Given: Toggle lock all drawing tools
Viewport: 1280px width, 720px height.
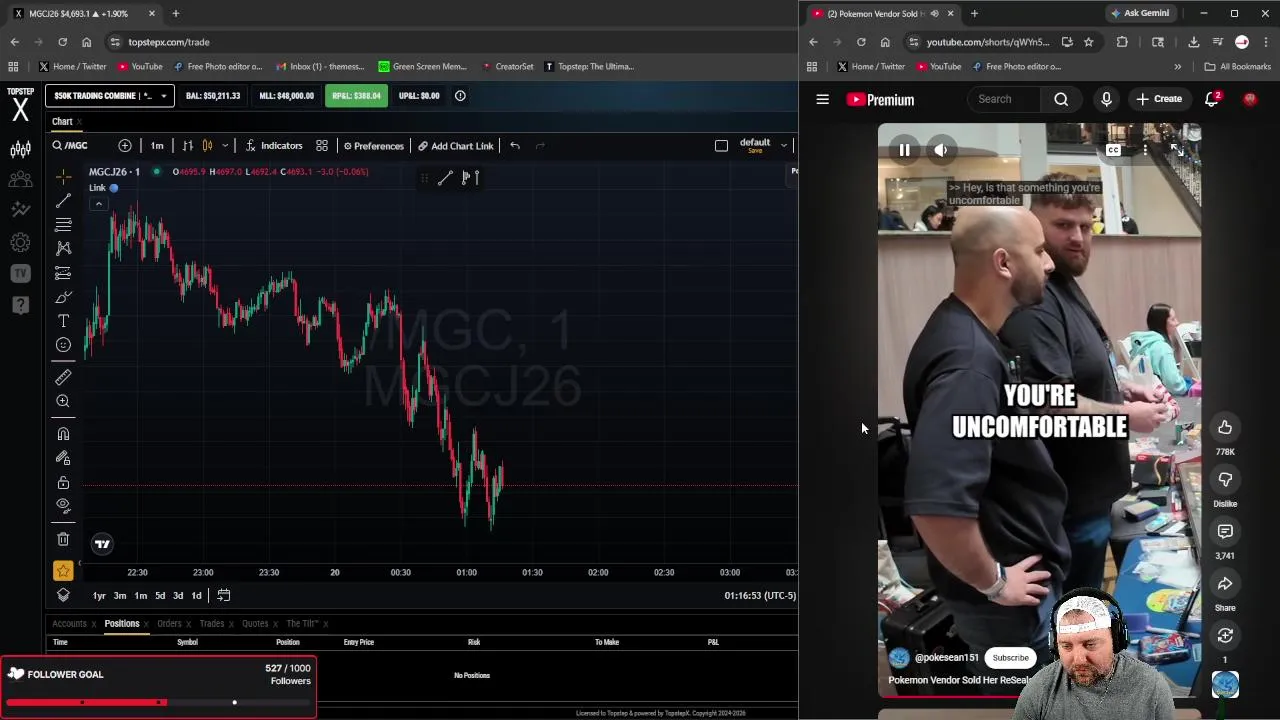Looking at the screenshot, I should 63,482.
